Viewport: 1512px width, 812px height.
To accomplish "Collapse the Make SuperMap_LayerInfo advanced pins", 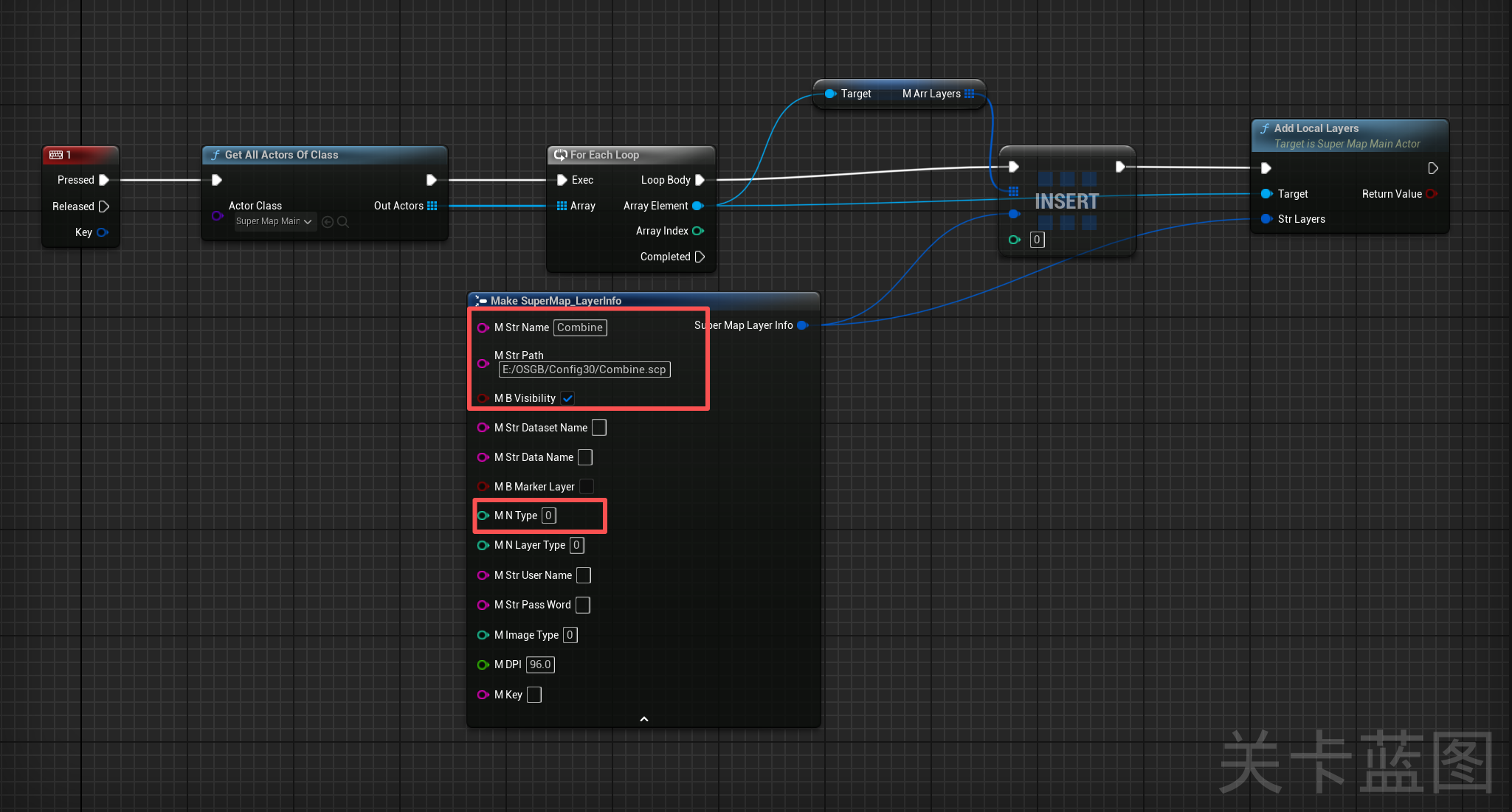I will (x=643, y=719).
